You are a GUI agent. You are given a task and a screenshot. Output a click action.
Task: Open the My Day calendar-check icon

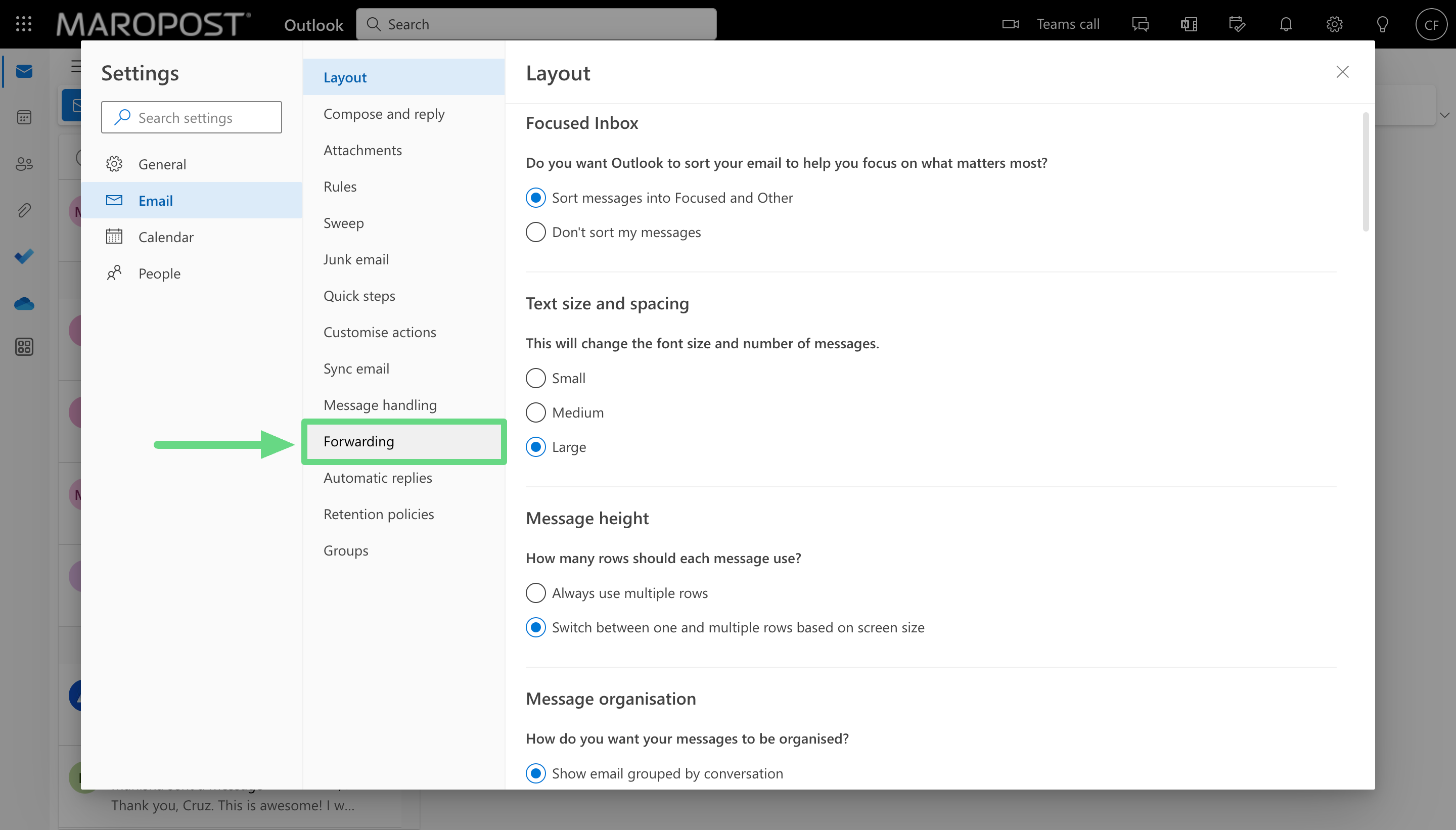(x=1237, y=24)
